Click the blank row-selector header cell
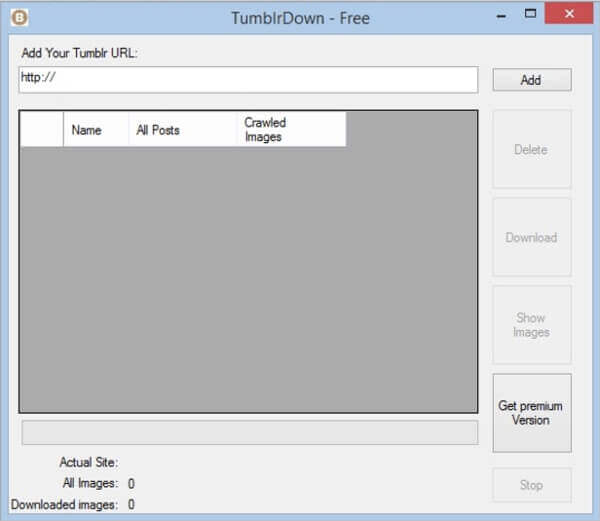This screenshot has width=600, height=521. [x=42, y=129]
